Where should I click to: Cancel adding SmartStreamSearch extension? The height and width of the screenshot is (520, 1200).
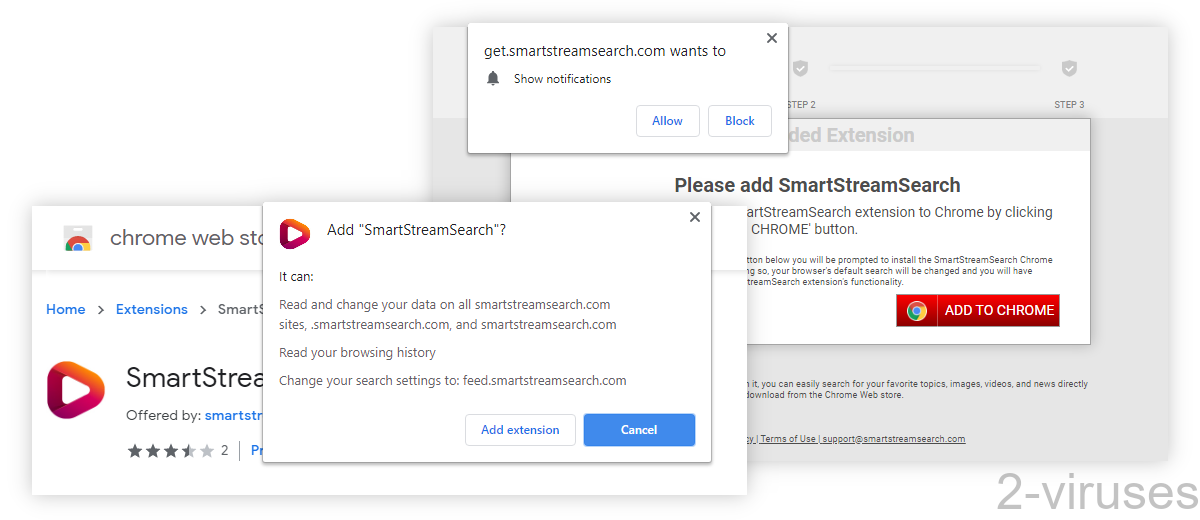point(639,430)
